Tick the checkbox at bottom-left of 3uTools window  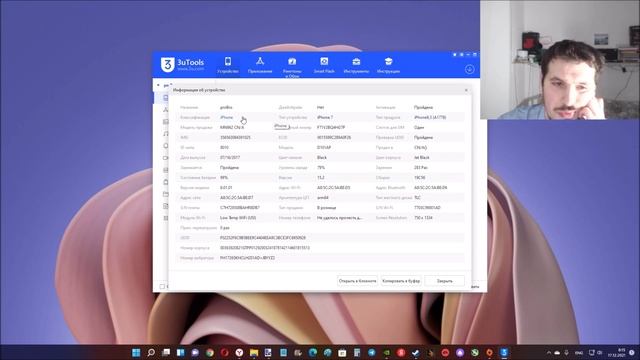coord(162,287)
